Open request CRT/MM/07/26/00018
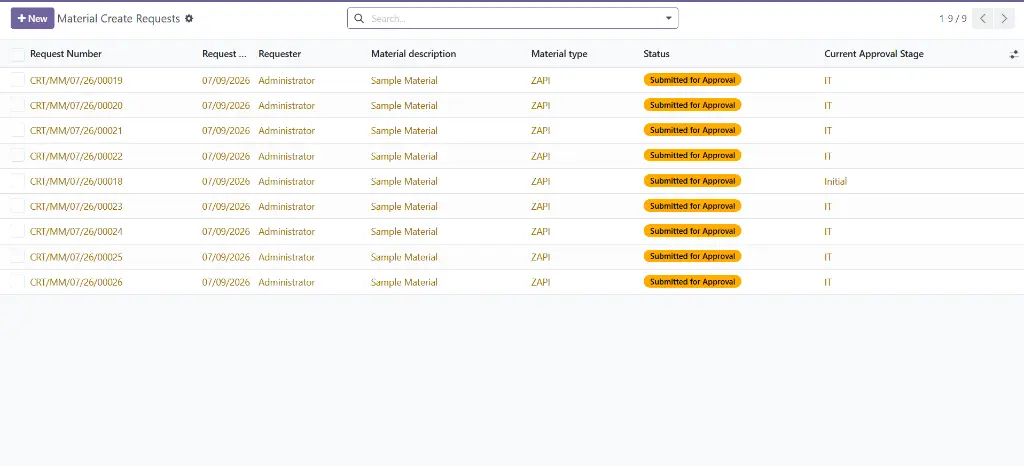The image size is (1024, 466). (76, 181)
